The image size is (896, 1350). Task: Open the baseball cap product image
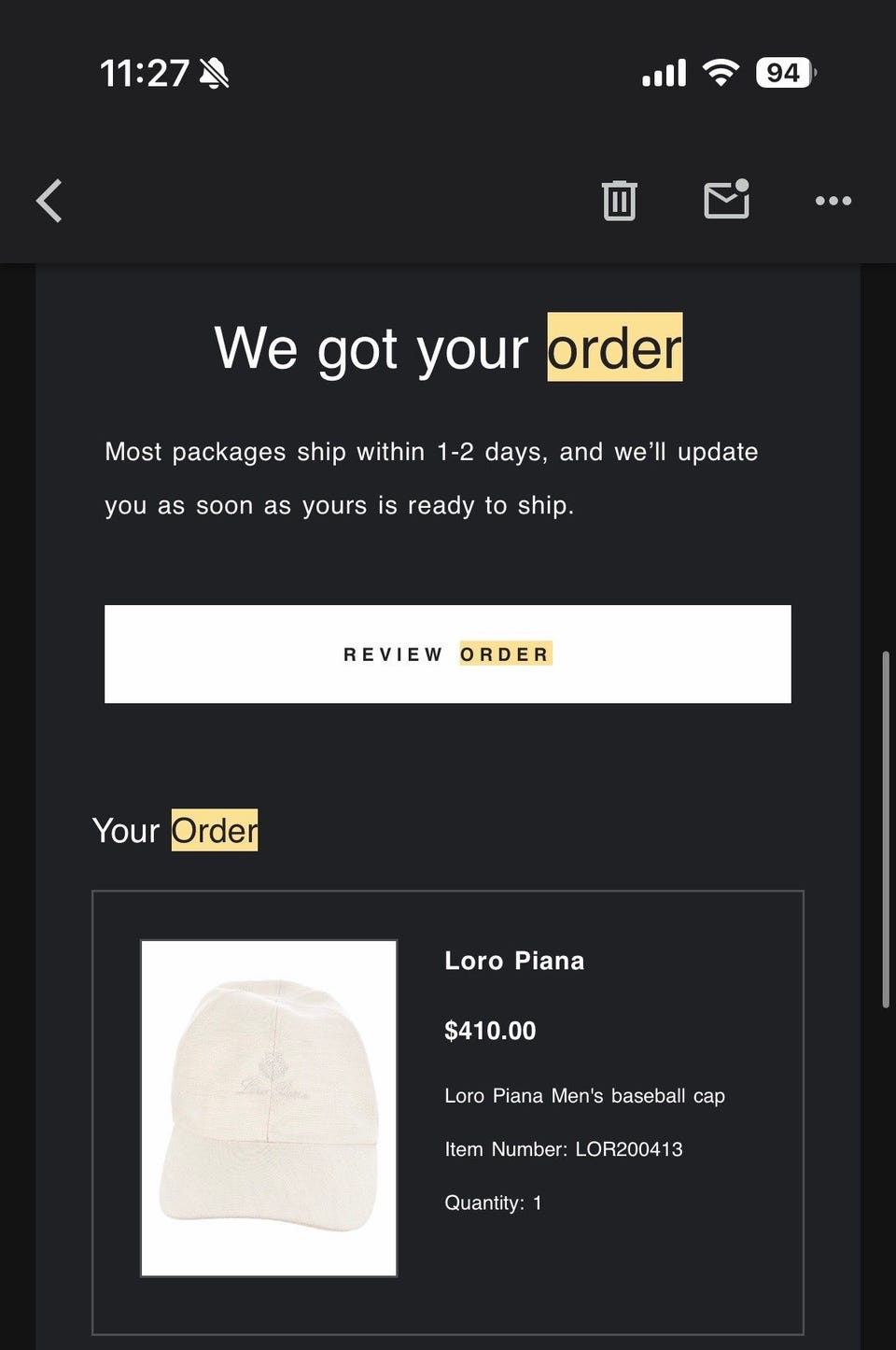[269, 1108]
